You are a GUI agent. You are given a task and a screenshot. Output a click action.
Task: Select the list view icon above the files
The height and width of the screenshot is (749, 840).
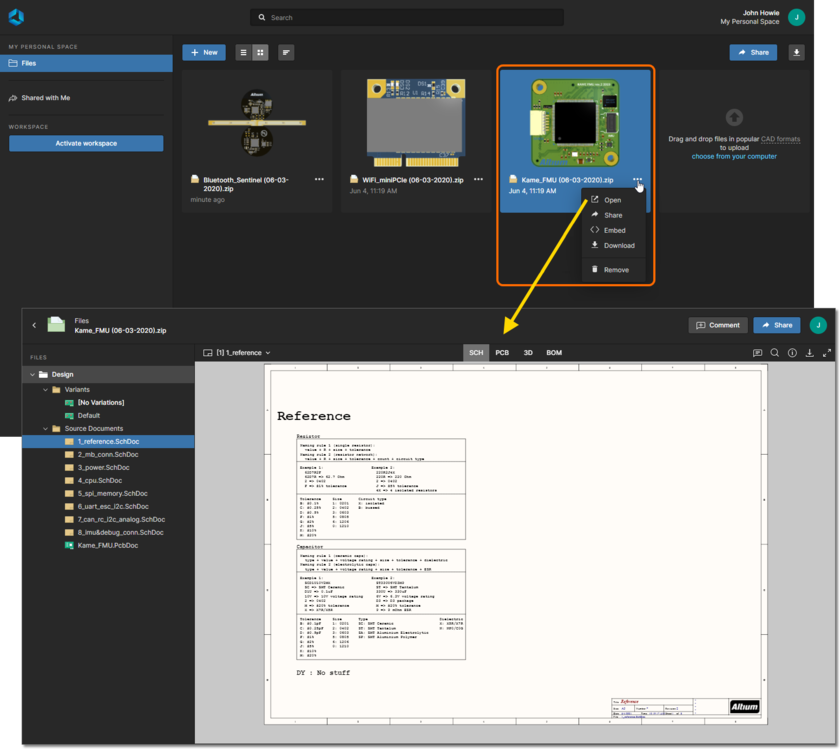pos(243,53)
